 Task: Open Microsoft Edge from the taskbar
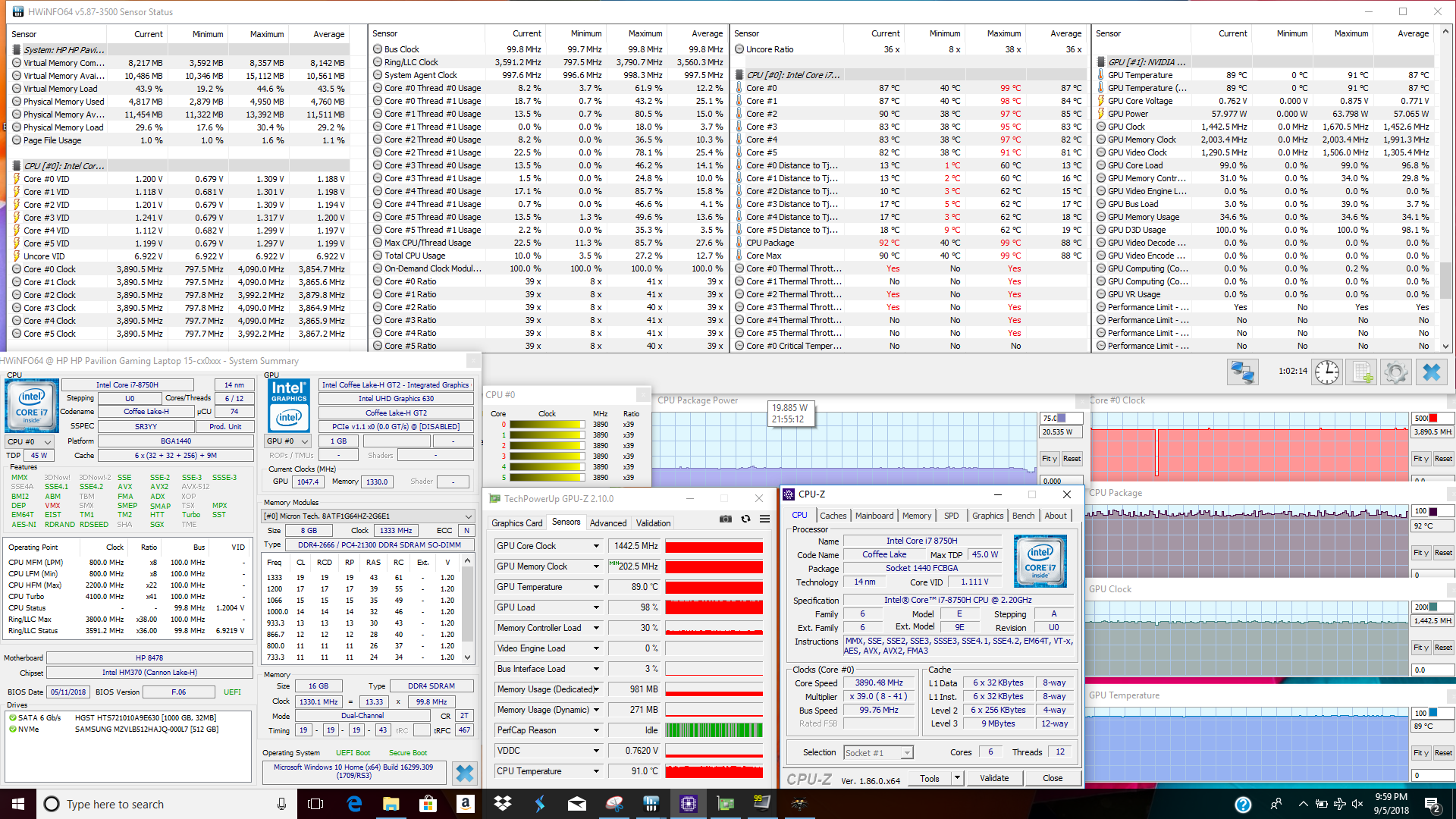tap(354, 804)
